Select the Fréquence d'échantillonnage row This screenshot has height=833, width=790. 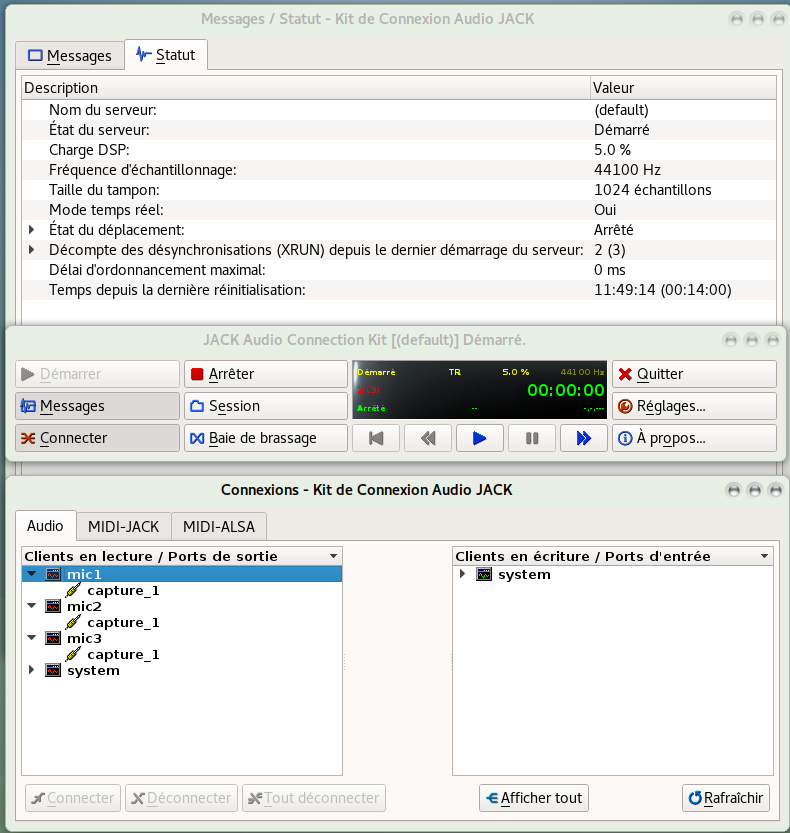click(x=399, y=170)
